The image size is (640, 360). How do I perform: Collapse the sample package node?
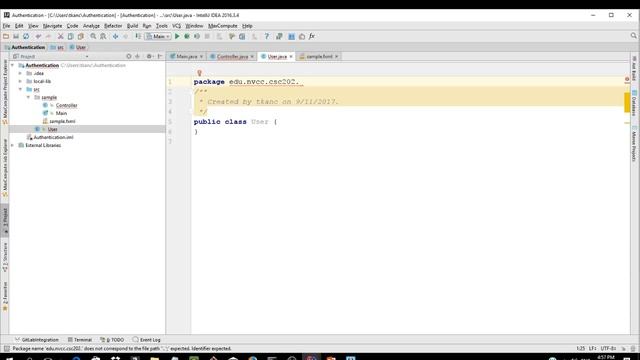pos(29,98)
